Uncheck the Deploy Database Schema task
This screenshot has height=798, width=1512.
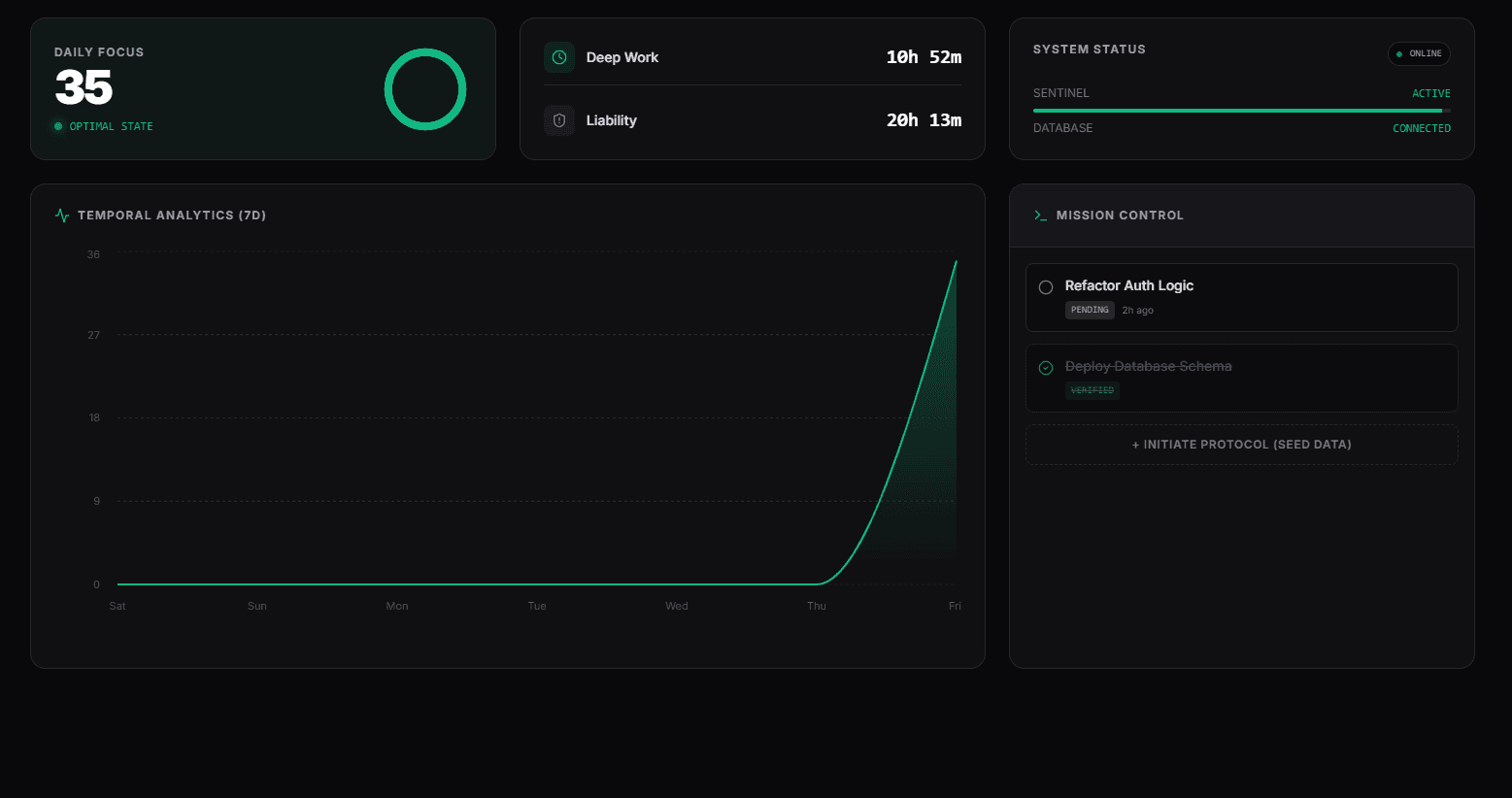pos(1046,368)
